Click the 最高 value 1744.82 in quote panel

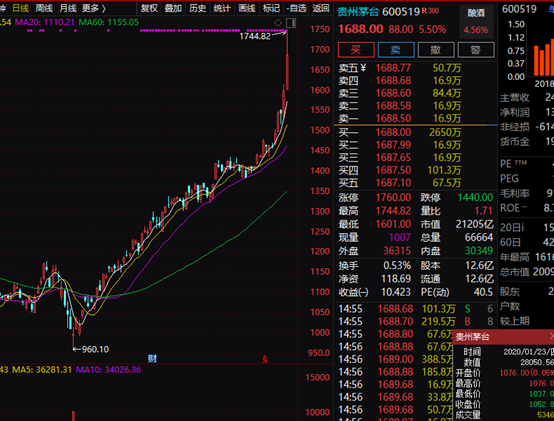[x=393, y=211]
